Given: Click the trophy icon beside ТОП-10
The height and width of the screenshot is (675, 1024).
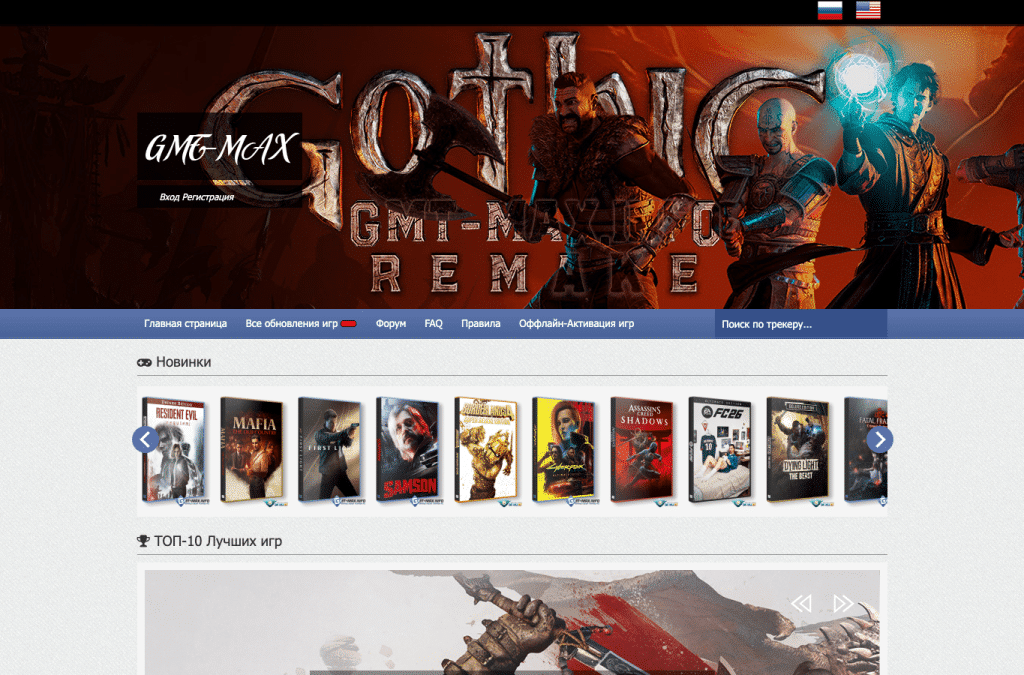Looking at the screenshot, I should pyautogui.click(x=144, y=541).
